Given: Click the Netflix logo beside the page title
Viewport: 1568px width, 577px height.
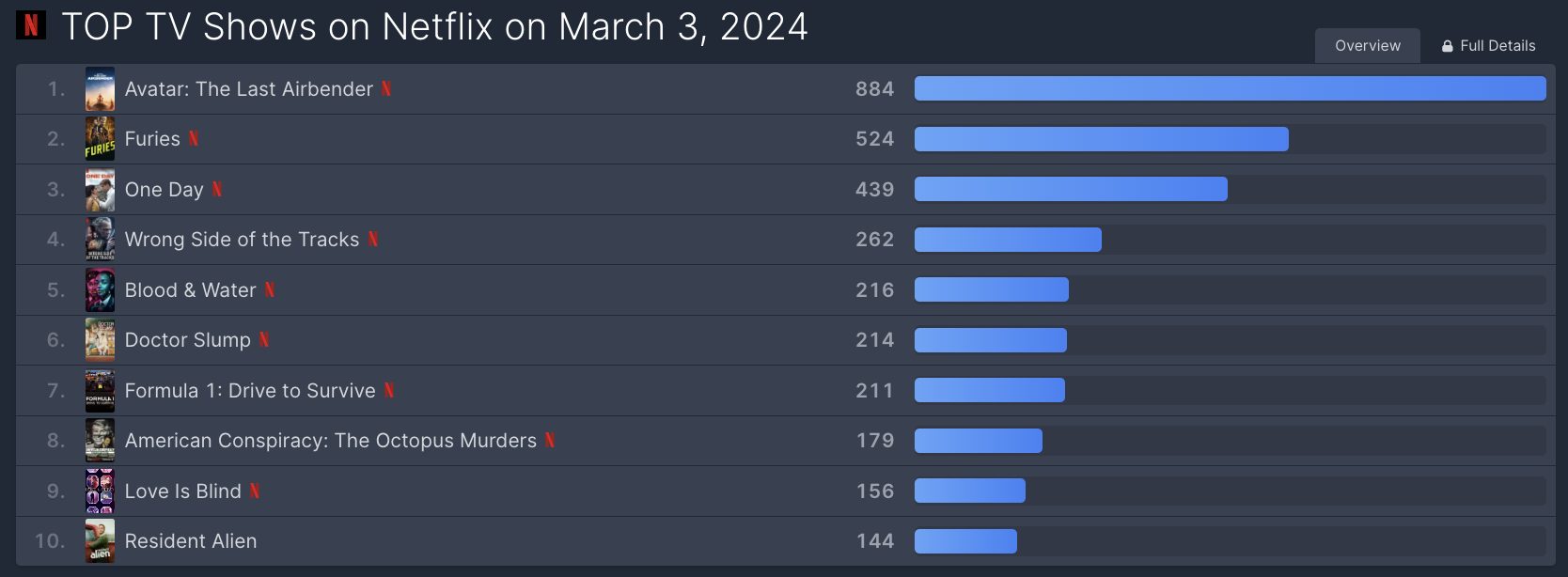Looking at the screenshot, I should tap(31, 25).
